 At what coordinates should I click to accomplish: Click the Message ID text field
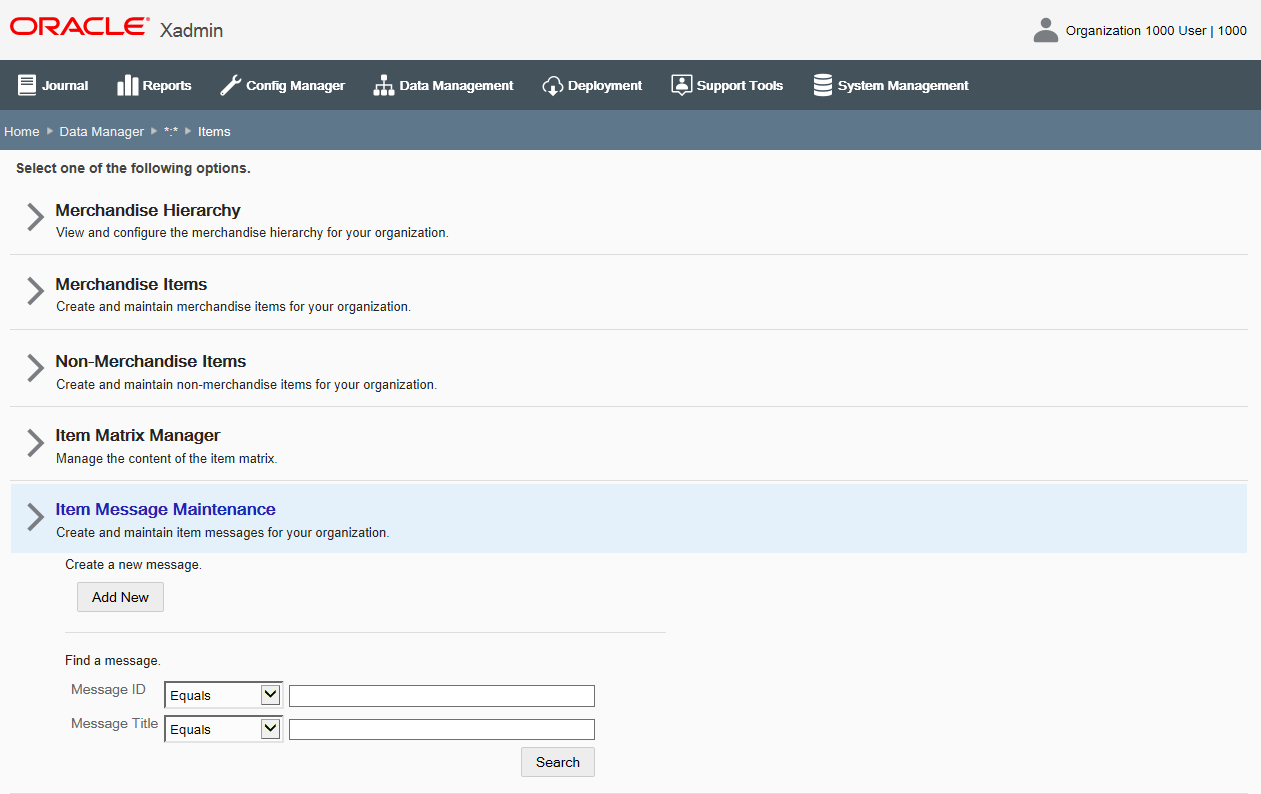[x=442, y=696]
